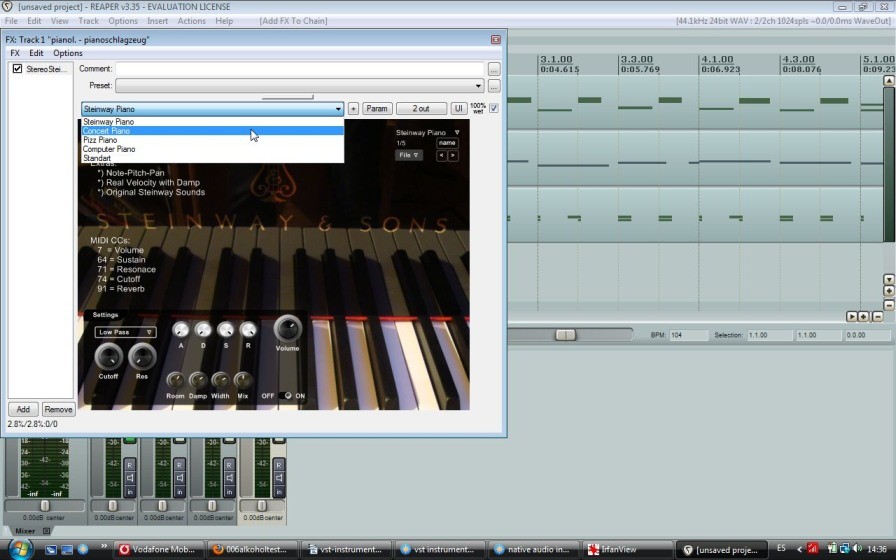This screenshot has width=896, height=560.
Task: Click the Width reverb knob
Action: (x=220, y=380)
